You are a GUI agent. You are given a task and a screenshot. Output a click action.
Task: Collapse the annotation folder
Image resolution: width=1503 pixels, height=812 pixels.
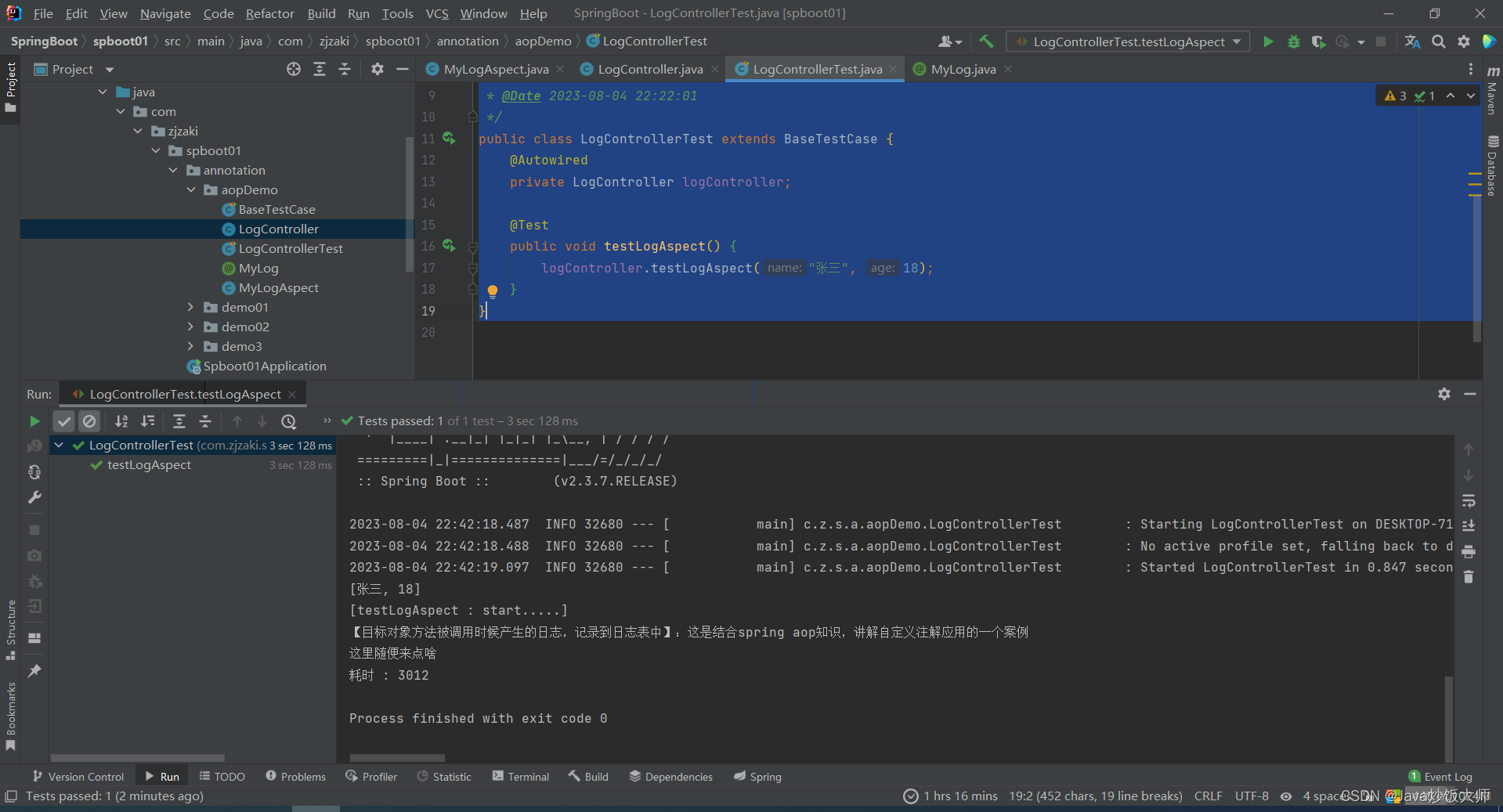coord(173,170)
